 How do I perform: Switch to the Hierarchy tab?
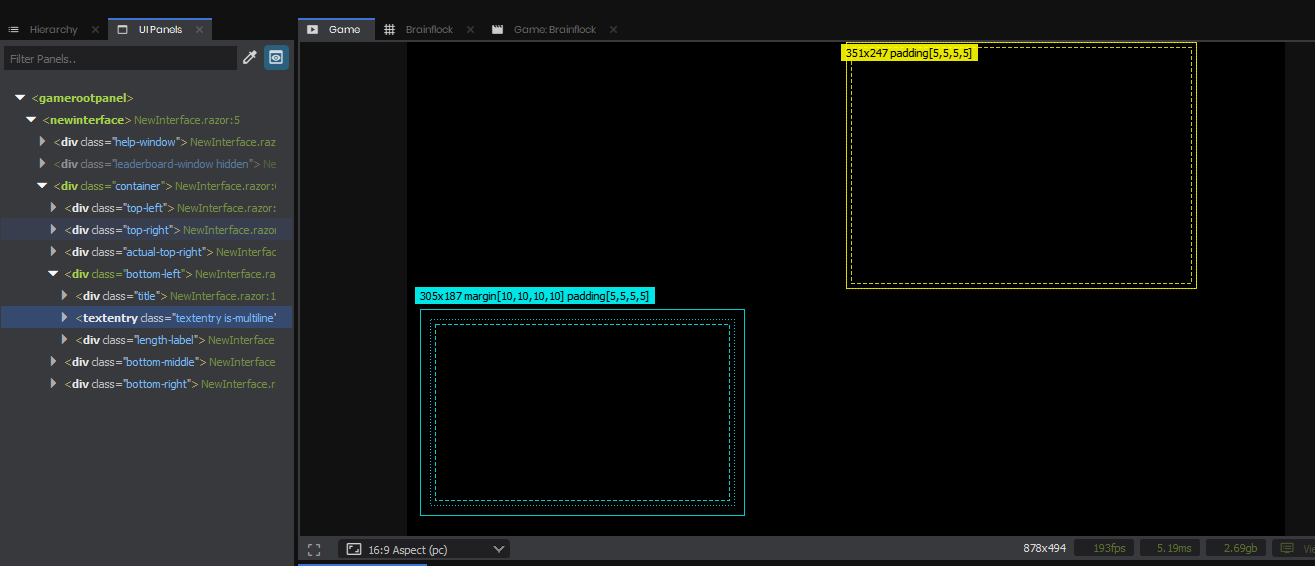click(53, 30)
